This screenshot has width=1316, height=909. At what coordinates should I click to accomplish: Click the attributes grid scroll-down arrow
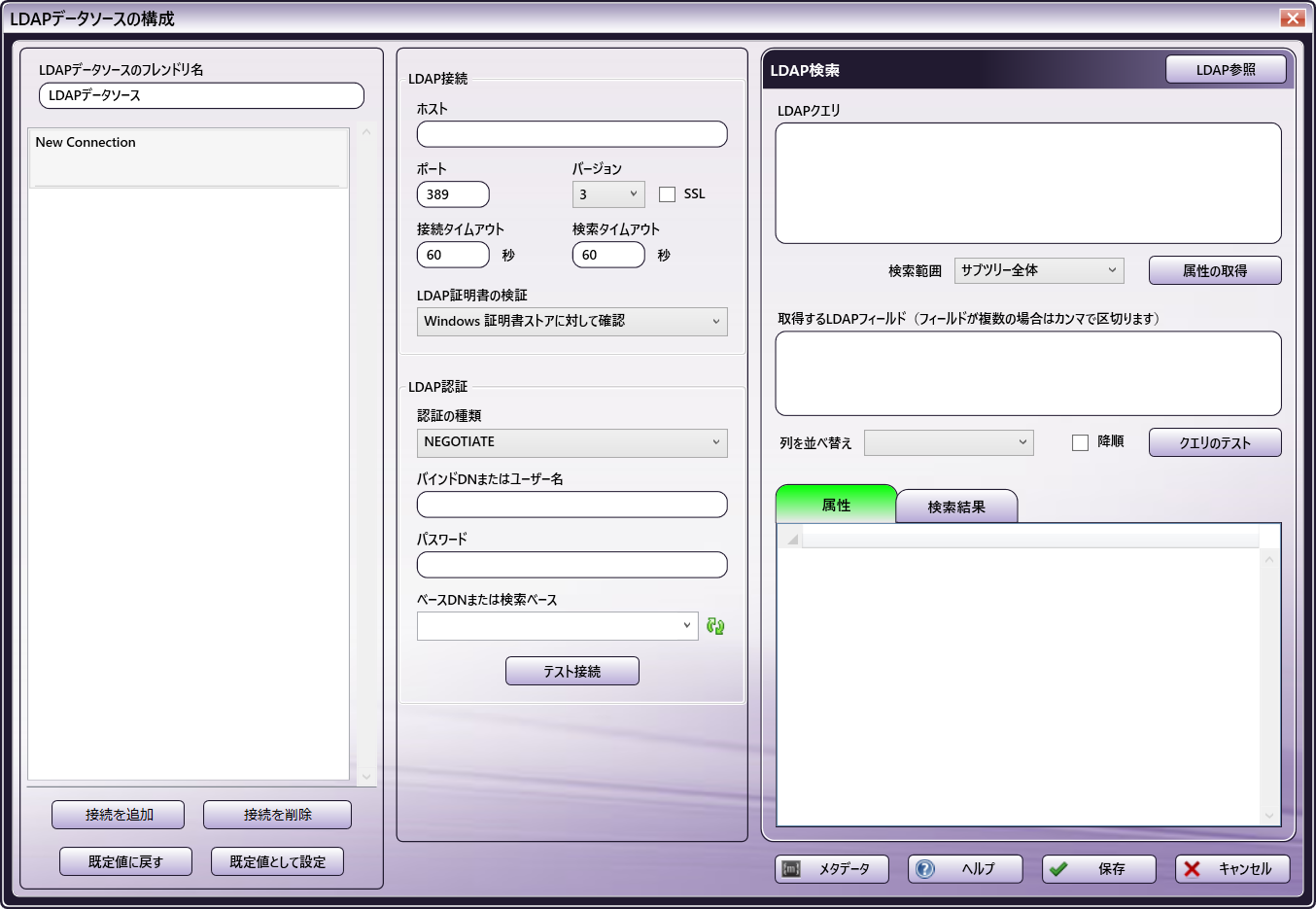pyautogui.click(x=1269, y=816)
